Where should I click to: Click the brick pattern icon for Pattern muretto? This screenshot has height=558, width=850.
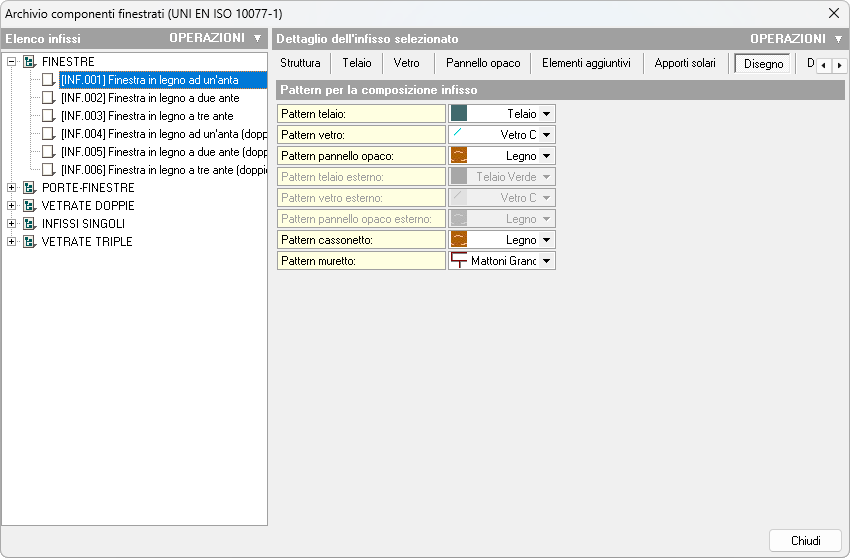[459, 261]
